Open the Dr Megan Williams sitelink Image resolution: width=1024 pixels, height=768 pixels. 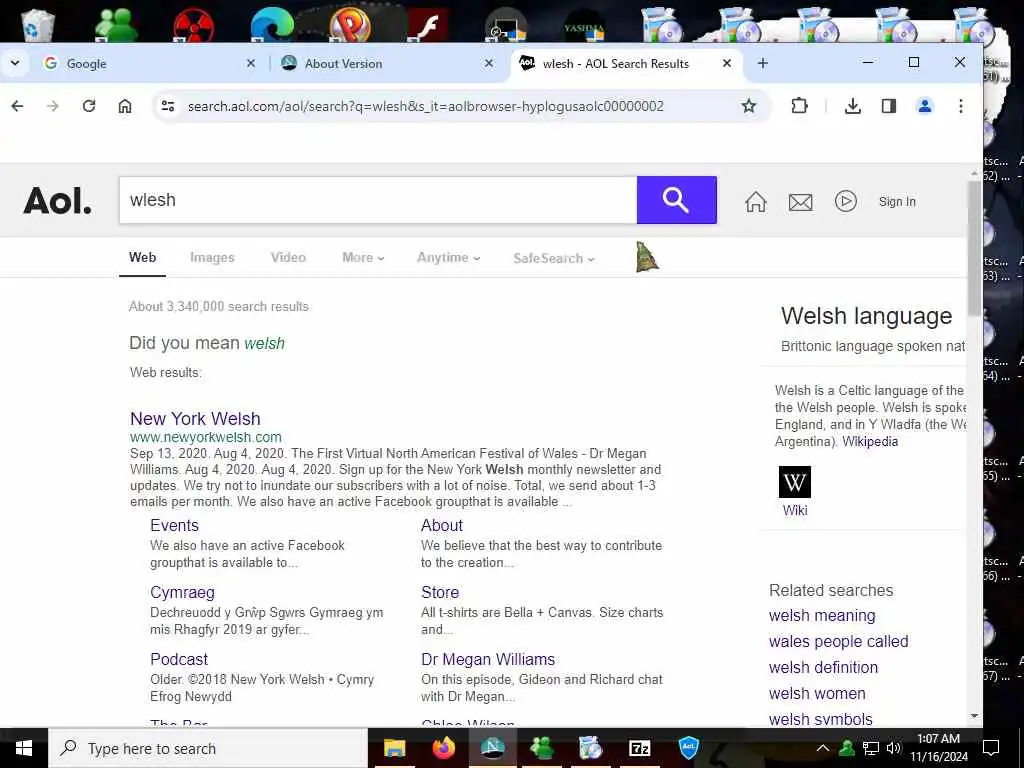point(488,659)
